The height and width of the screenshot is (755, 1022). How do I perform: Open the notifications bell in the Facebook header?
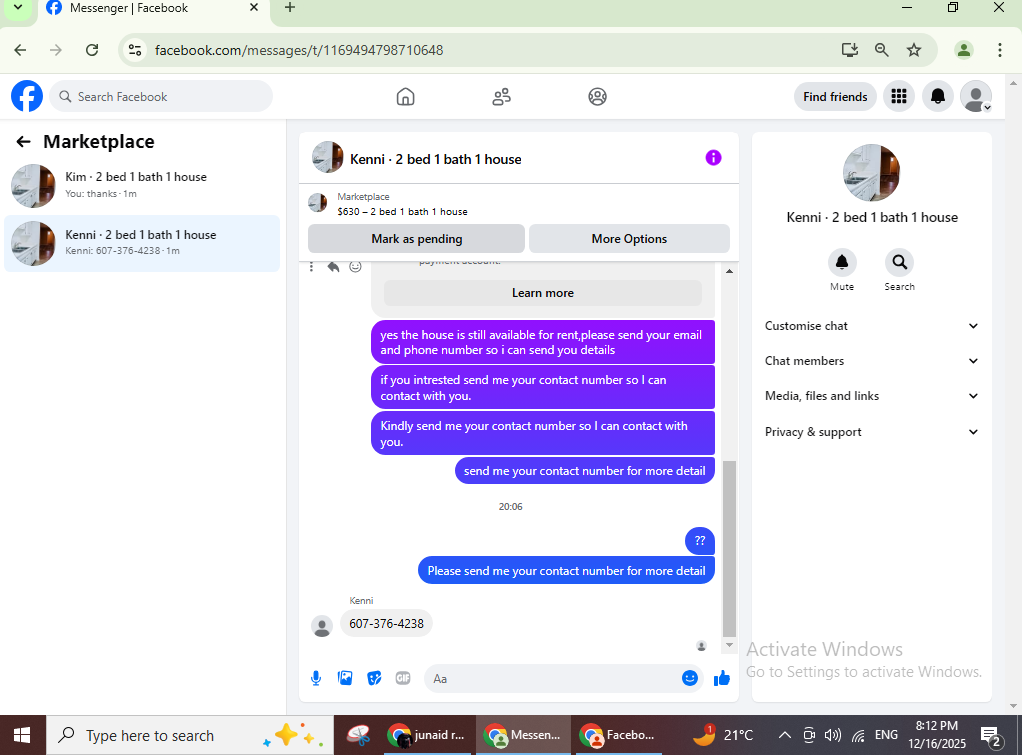(x=937, y=96)
